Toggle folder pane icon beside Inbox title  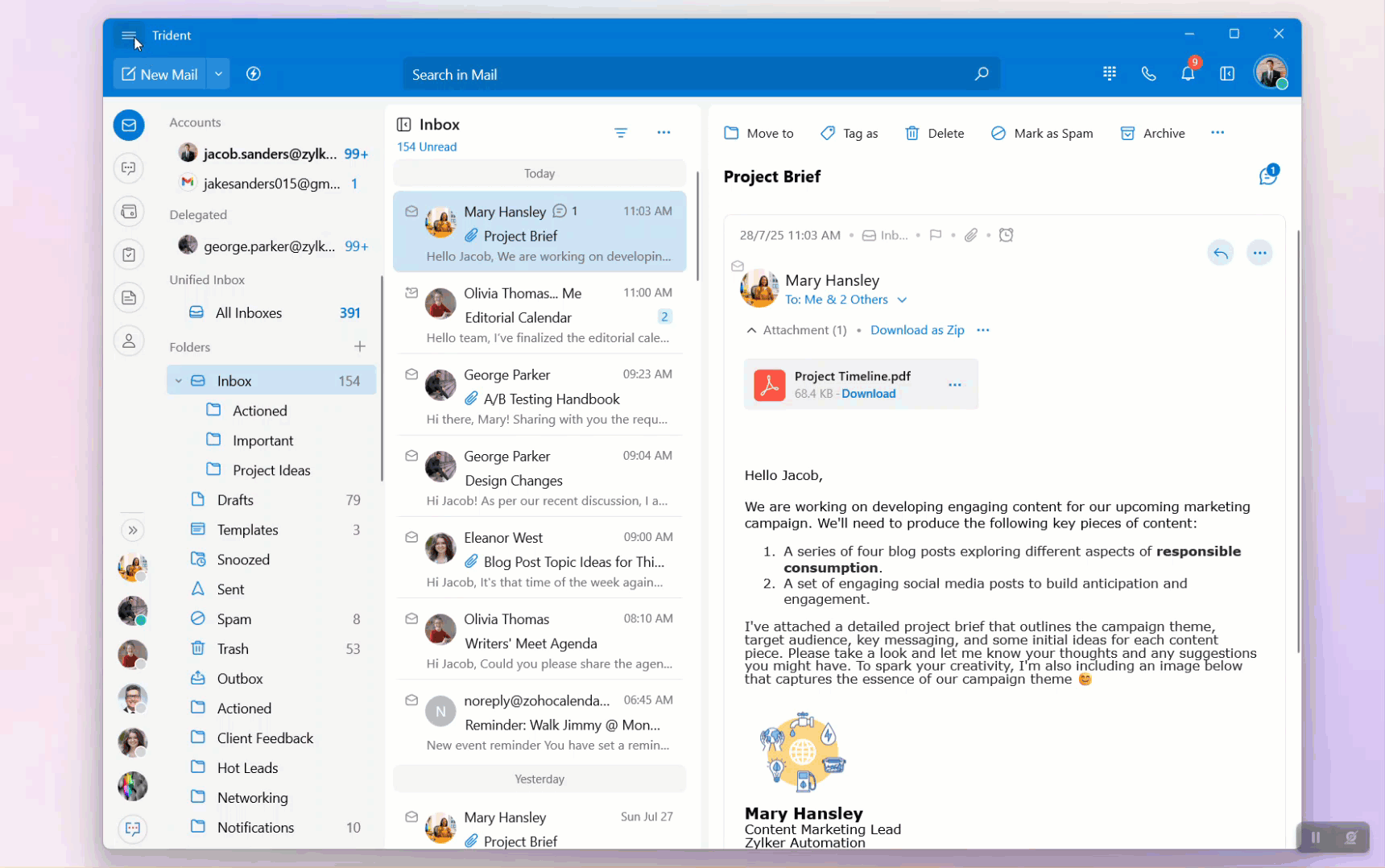404,125
